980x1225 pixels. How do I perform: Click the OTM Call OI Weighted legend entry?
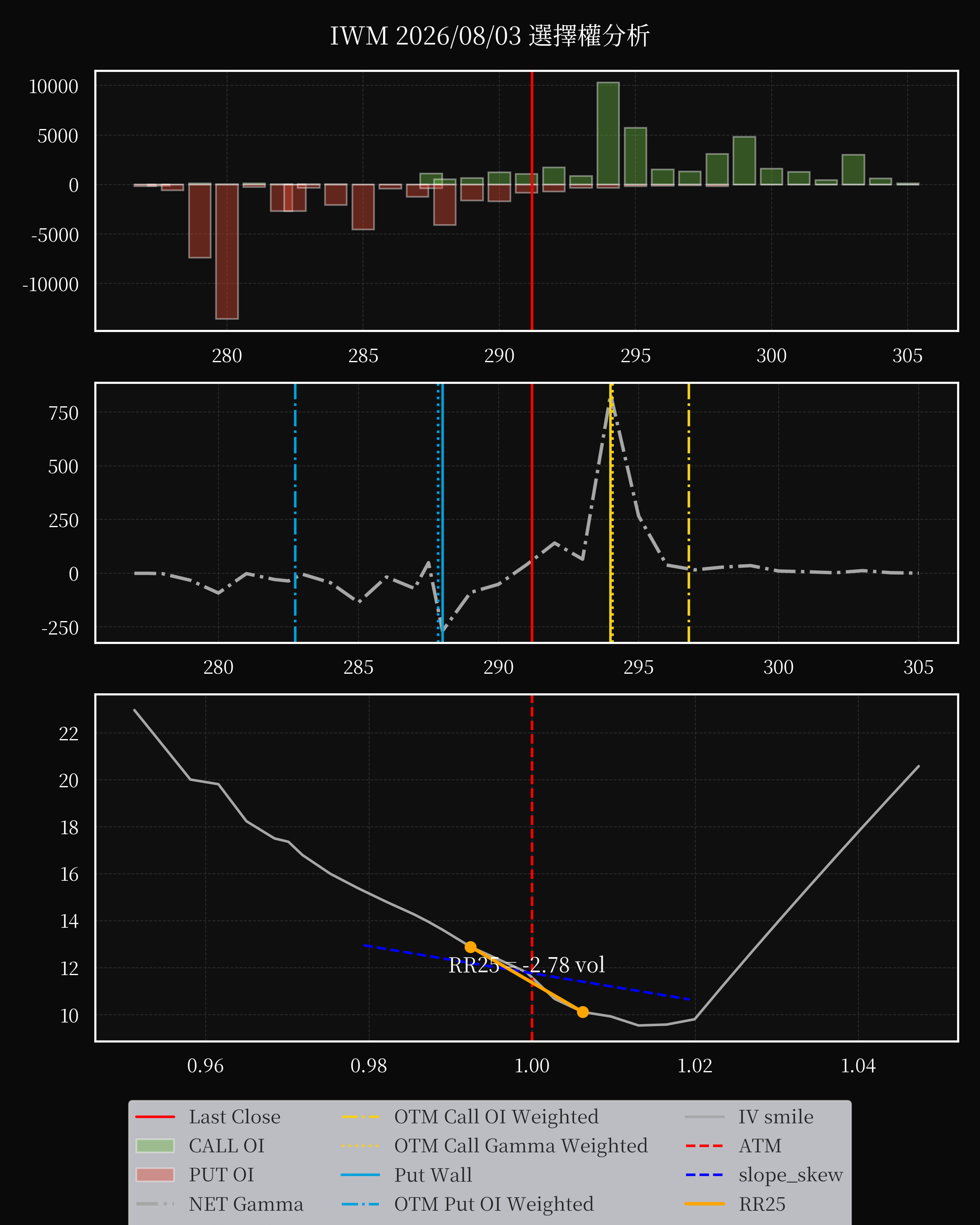tap(470, 1116)
